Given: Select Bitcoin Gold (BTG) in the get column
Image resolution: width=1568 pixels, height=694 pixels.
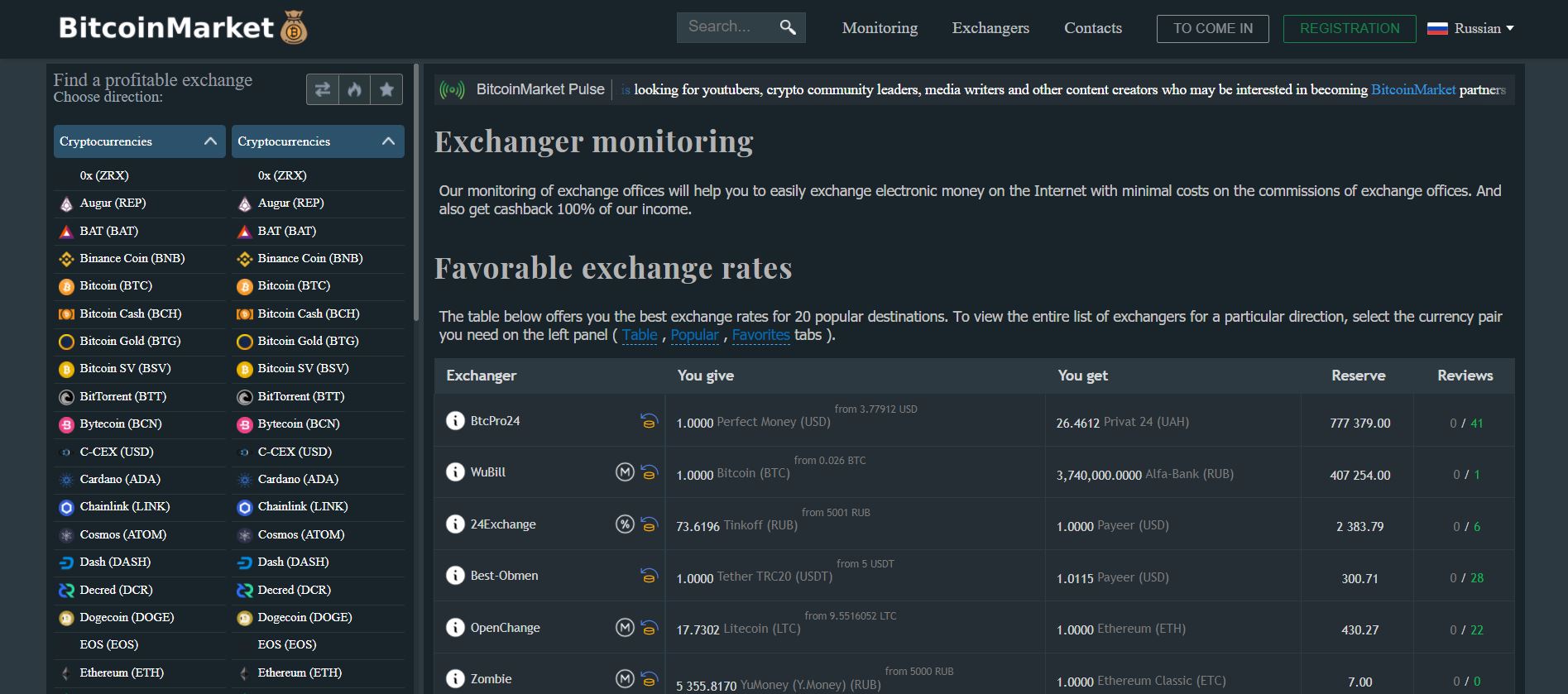Looking at the screenshot, I should (x=318, y=342).
